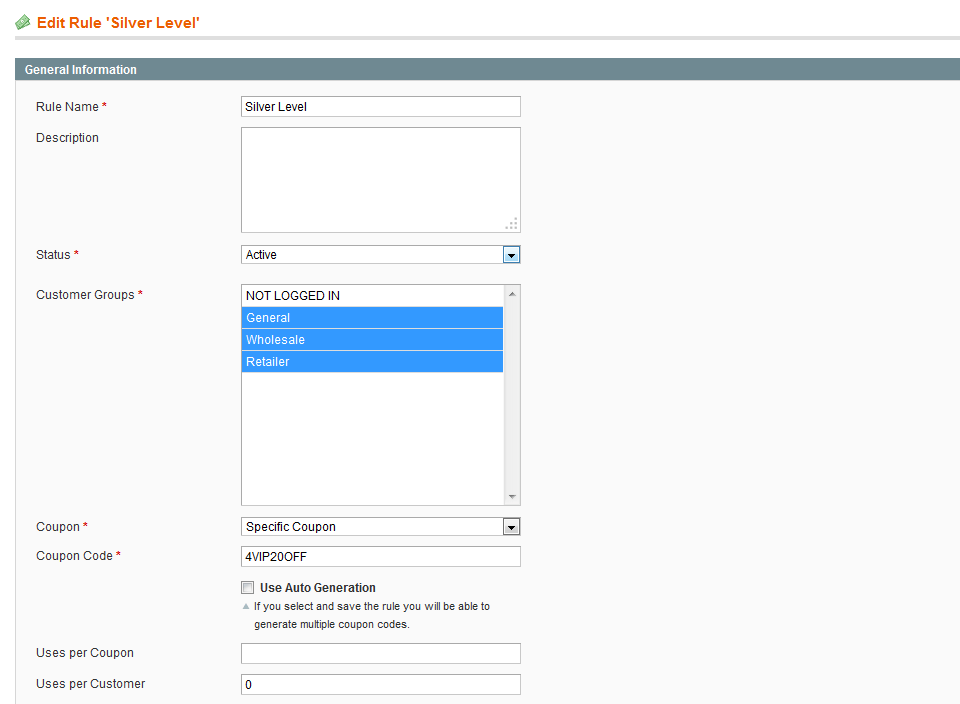The height and width of the screenshot is (704, 960).
Task: Select General in Customer Groups list
Action: click(372, 318)
